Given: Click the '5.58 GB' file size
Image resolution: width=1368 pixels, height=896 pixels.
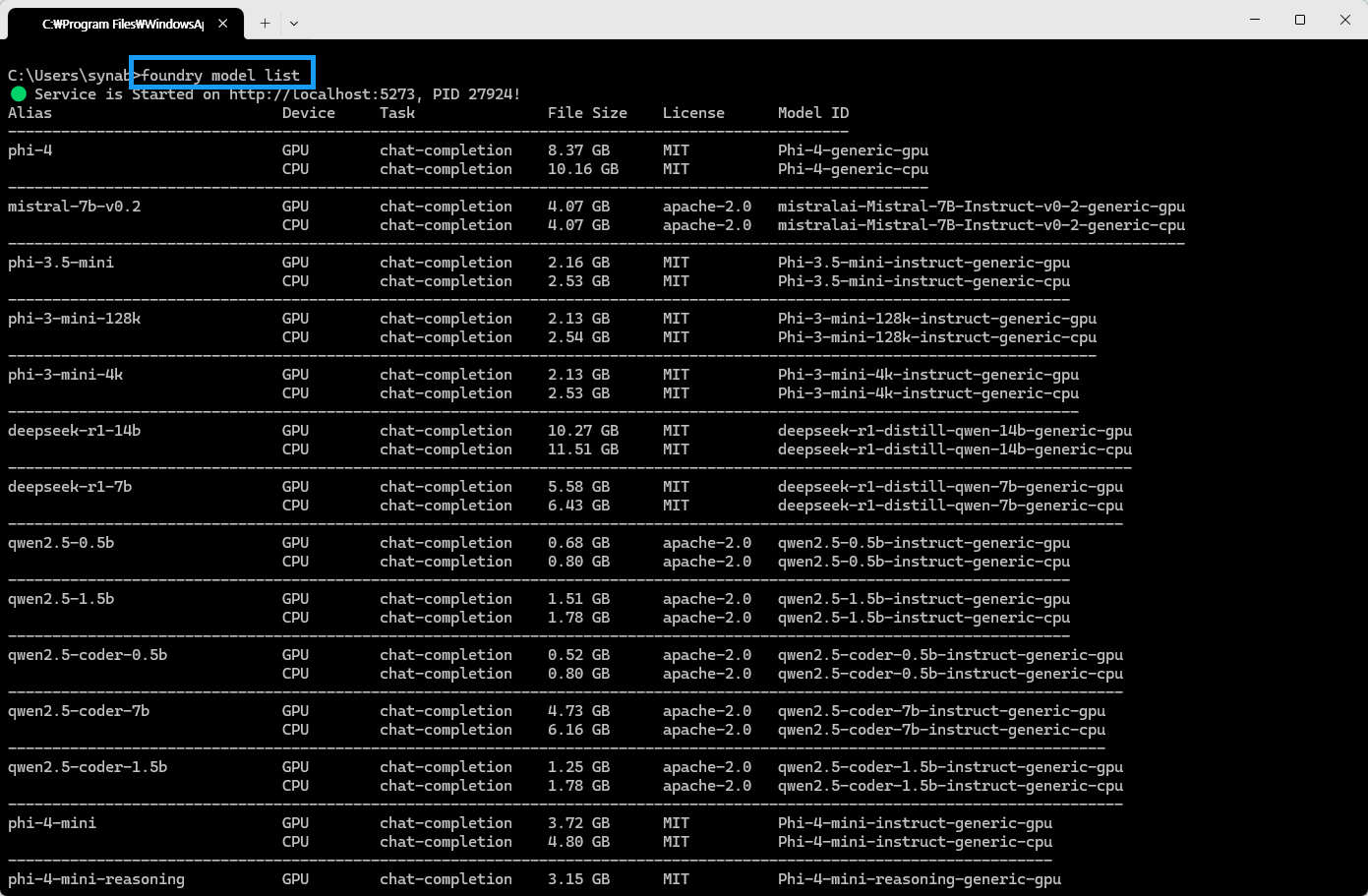Looking at the screenshot, I should 578,487.
